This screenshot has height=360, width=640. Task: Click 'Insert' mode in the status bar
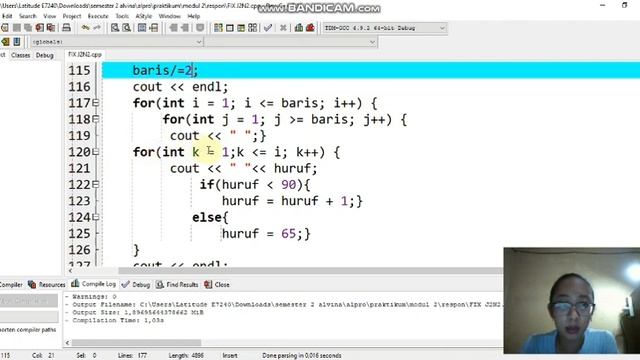click(230, 356)
